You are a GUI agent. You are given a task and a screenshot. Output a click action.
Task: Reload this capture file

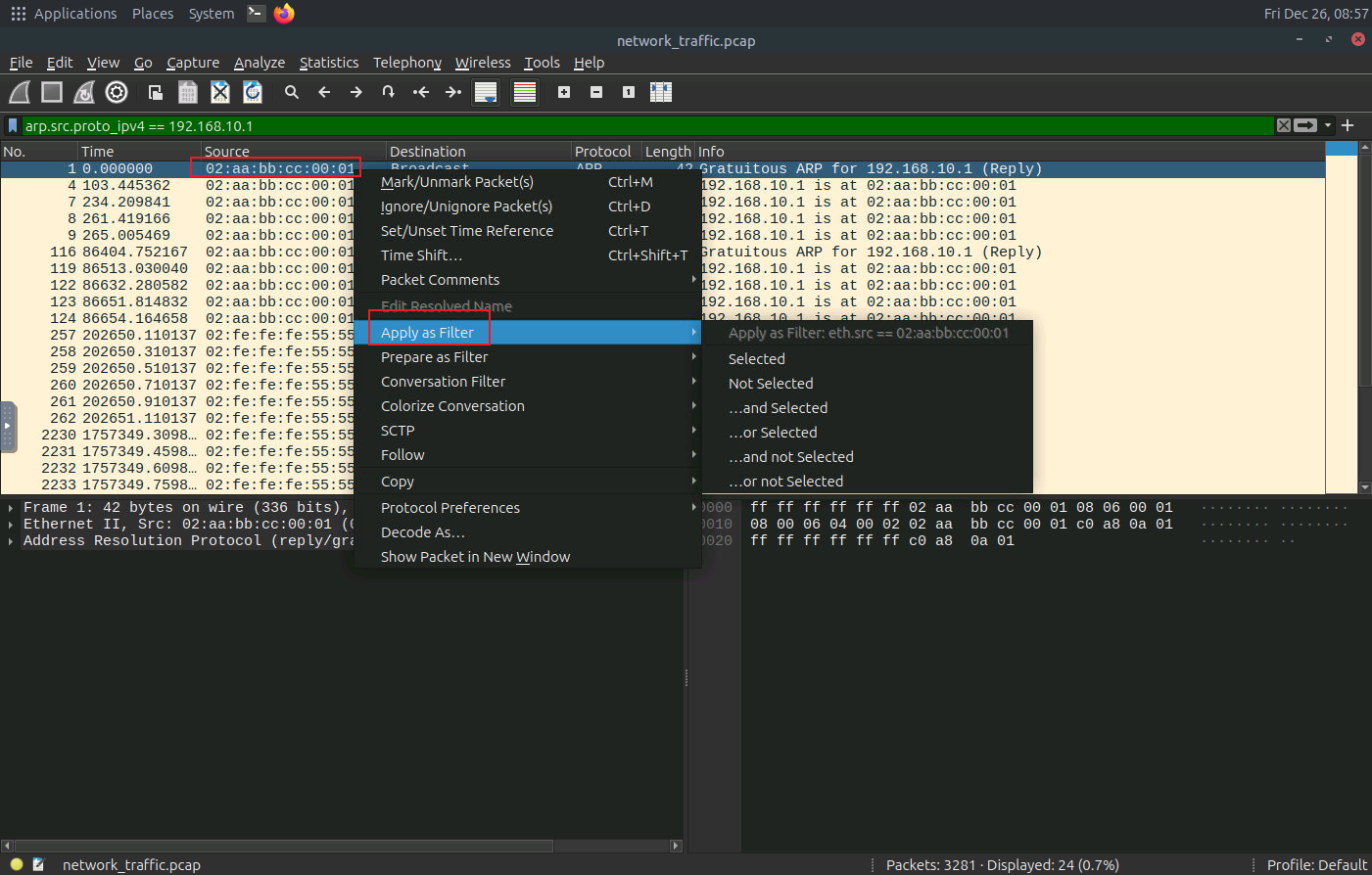click(253, 92)
